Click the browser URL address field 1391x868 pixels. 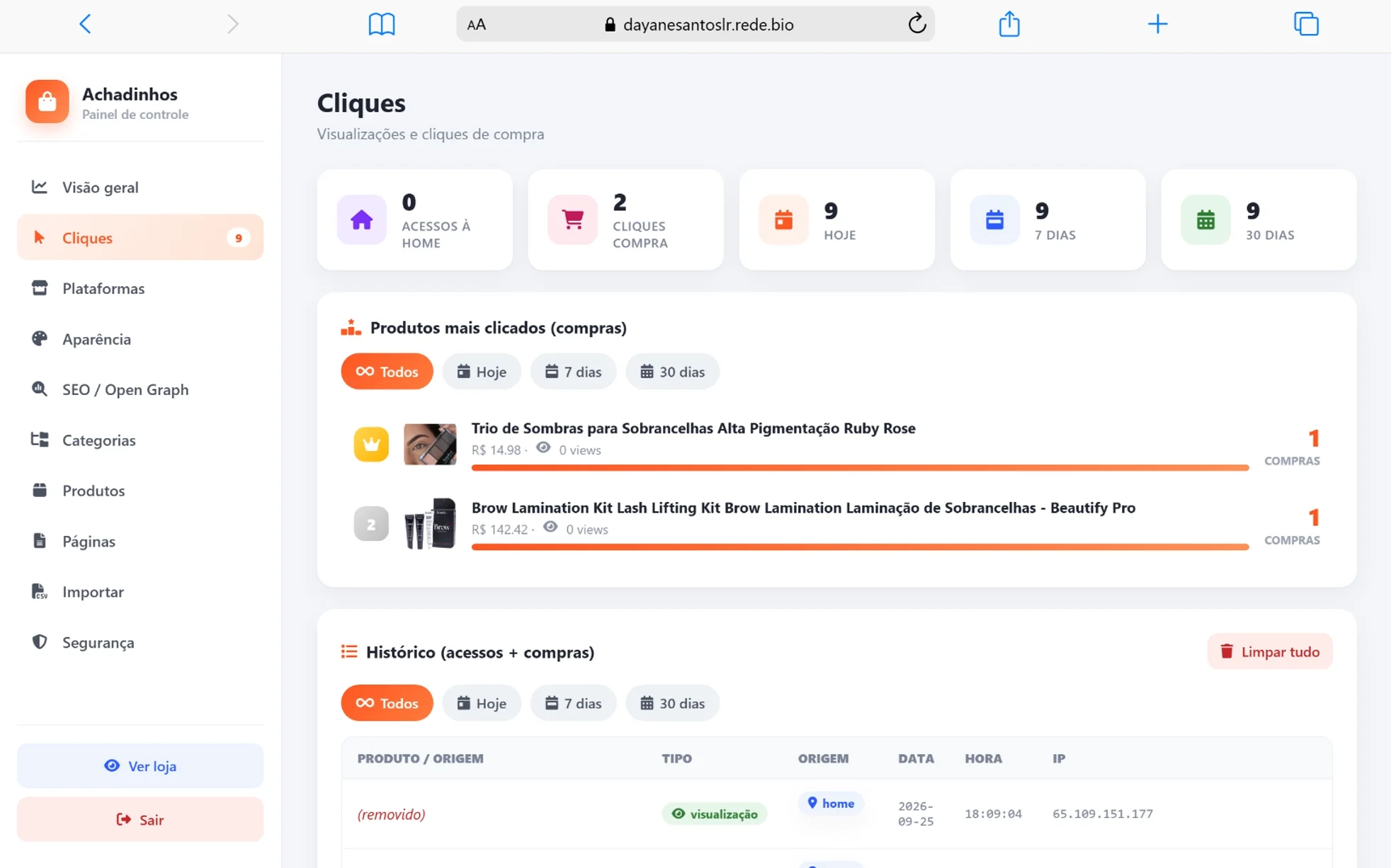tap(695, 24)
